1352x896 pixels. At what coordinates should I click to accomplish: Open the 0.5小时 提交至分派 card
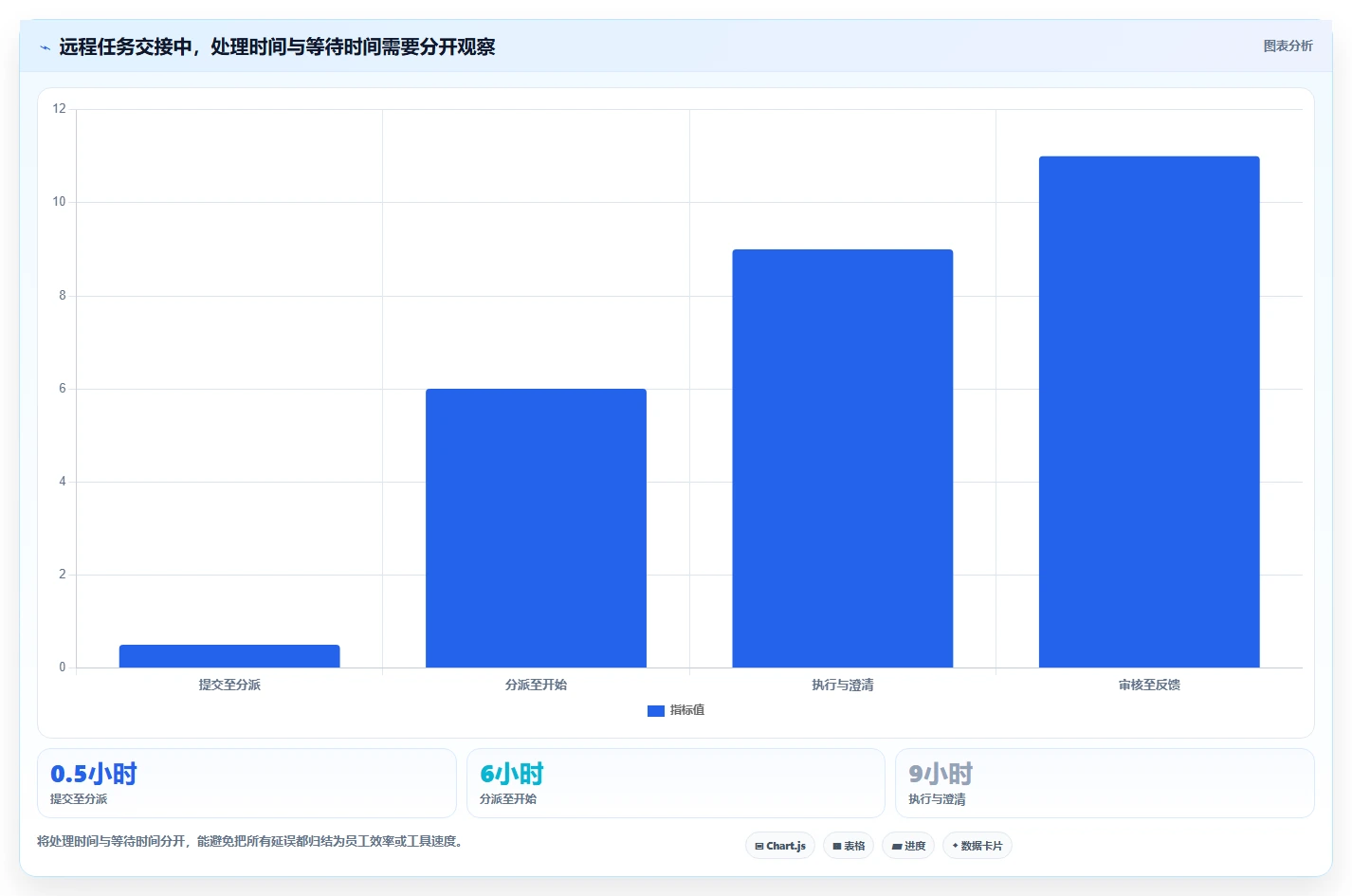(x=247, y=783)
